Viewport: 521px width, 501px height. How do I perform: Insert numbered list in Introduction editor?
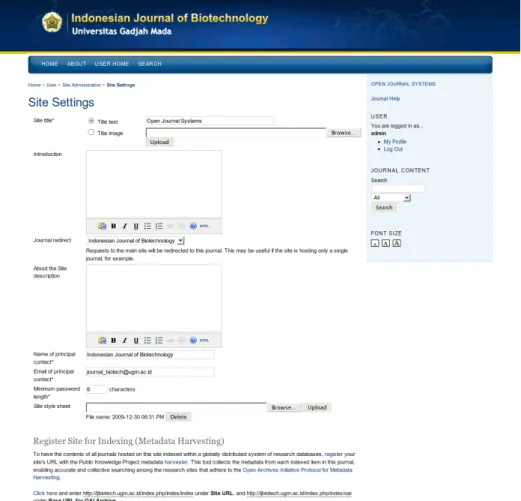point(159,226)
